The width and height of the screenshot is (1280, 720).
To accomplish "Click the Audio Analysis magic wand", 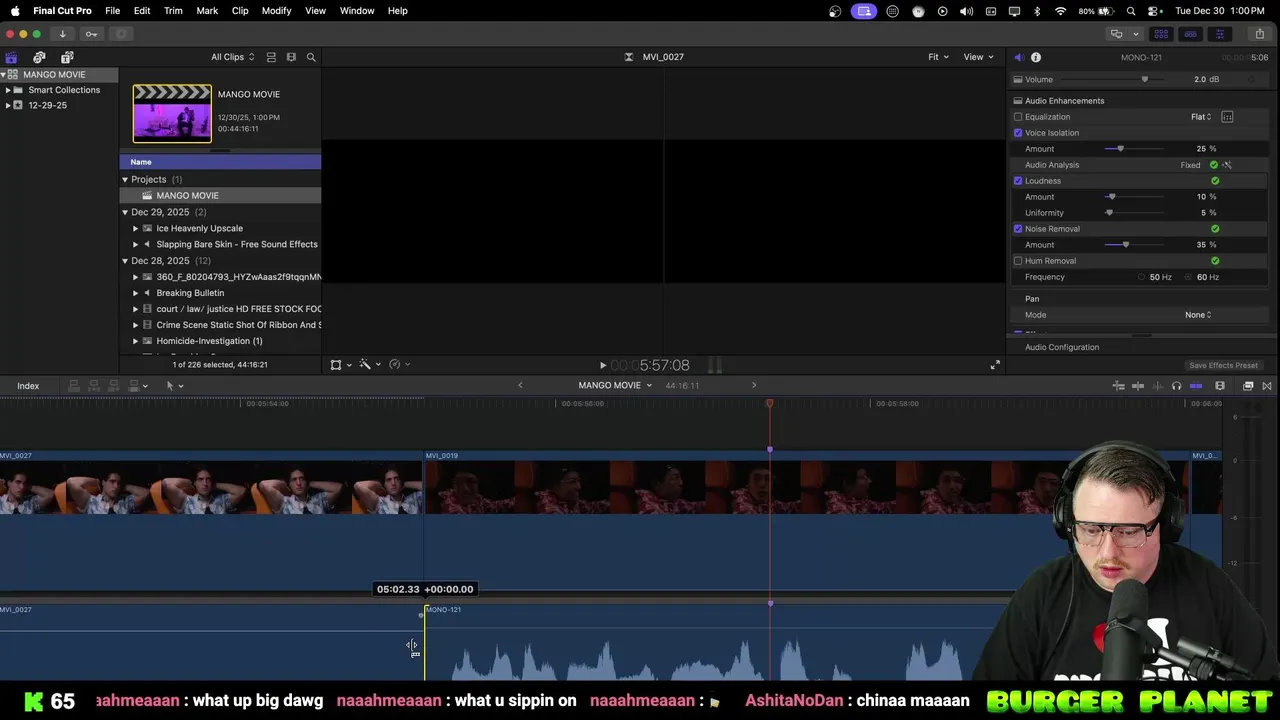I will pos(1227,165).
